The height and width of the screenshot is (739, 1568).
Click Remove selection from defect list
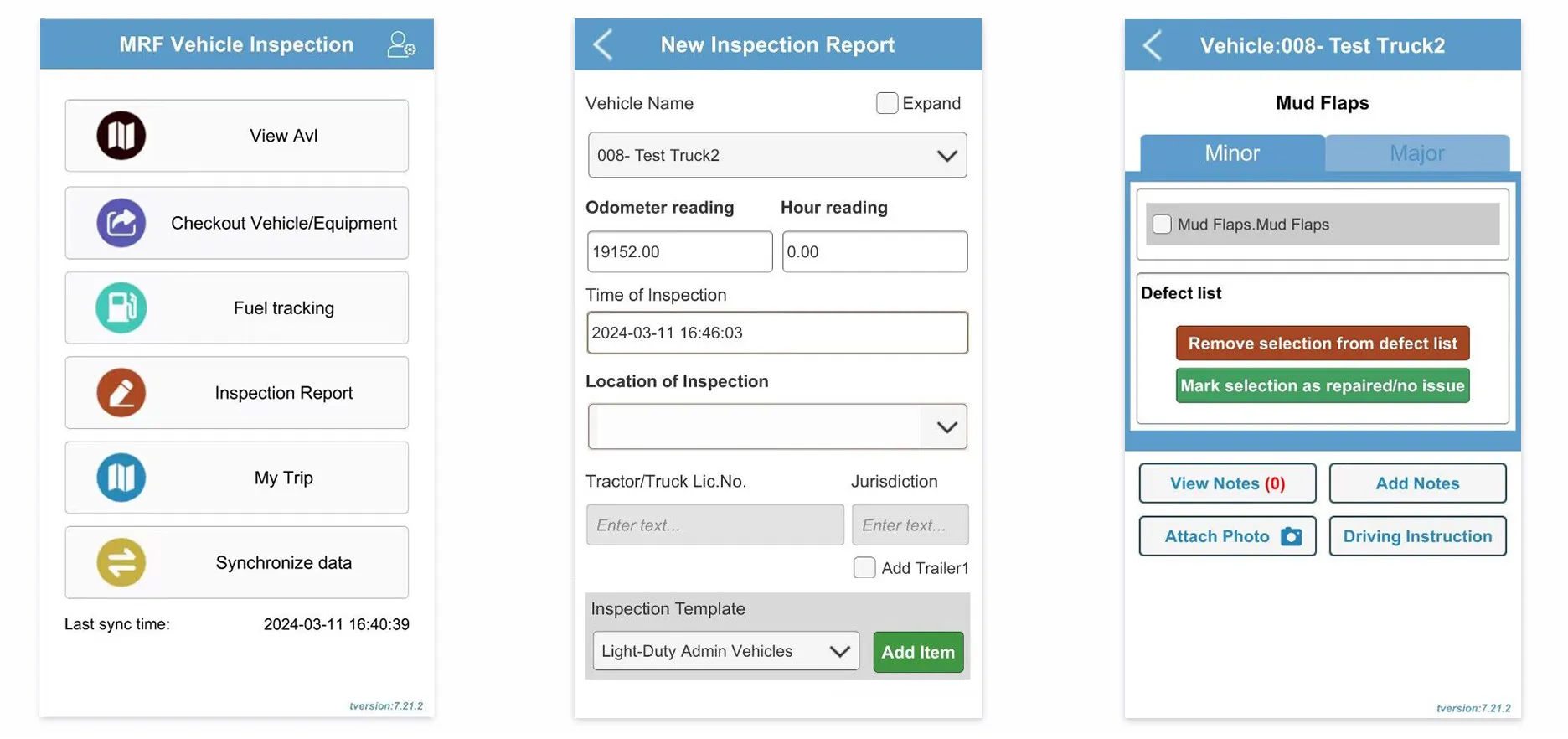1323,344
